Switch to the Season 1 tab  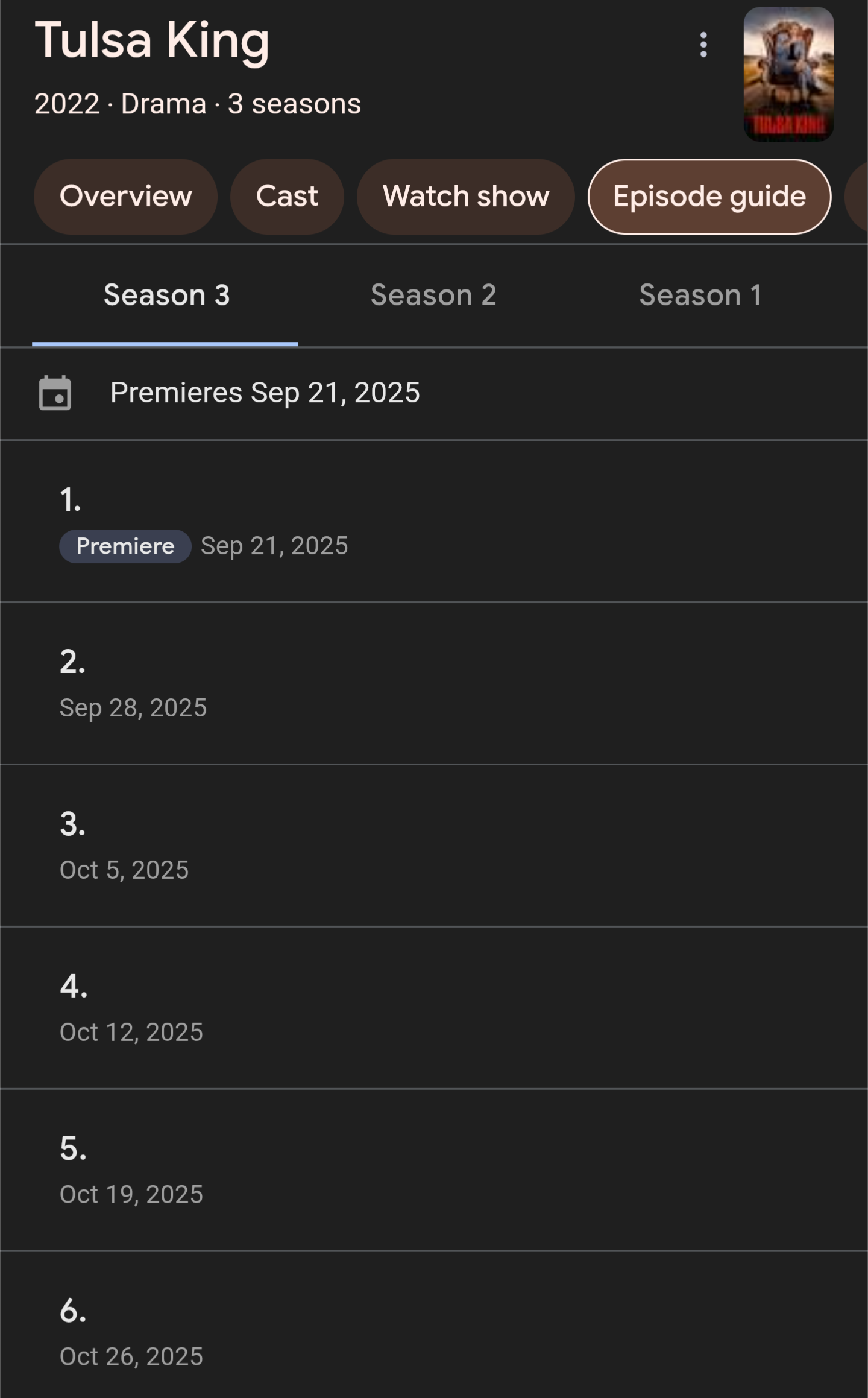(700, 296)
